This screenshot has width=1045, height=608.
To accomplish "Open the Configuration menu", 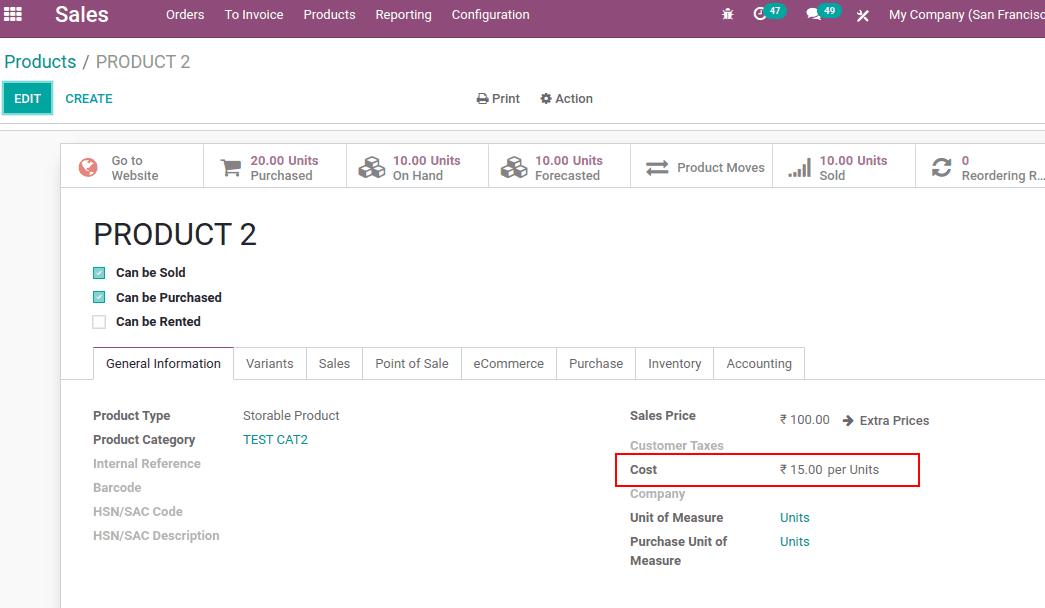I will (x=491, y=15).
